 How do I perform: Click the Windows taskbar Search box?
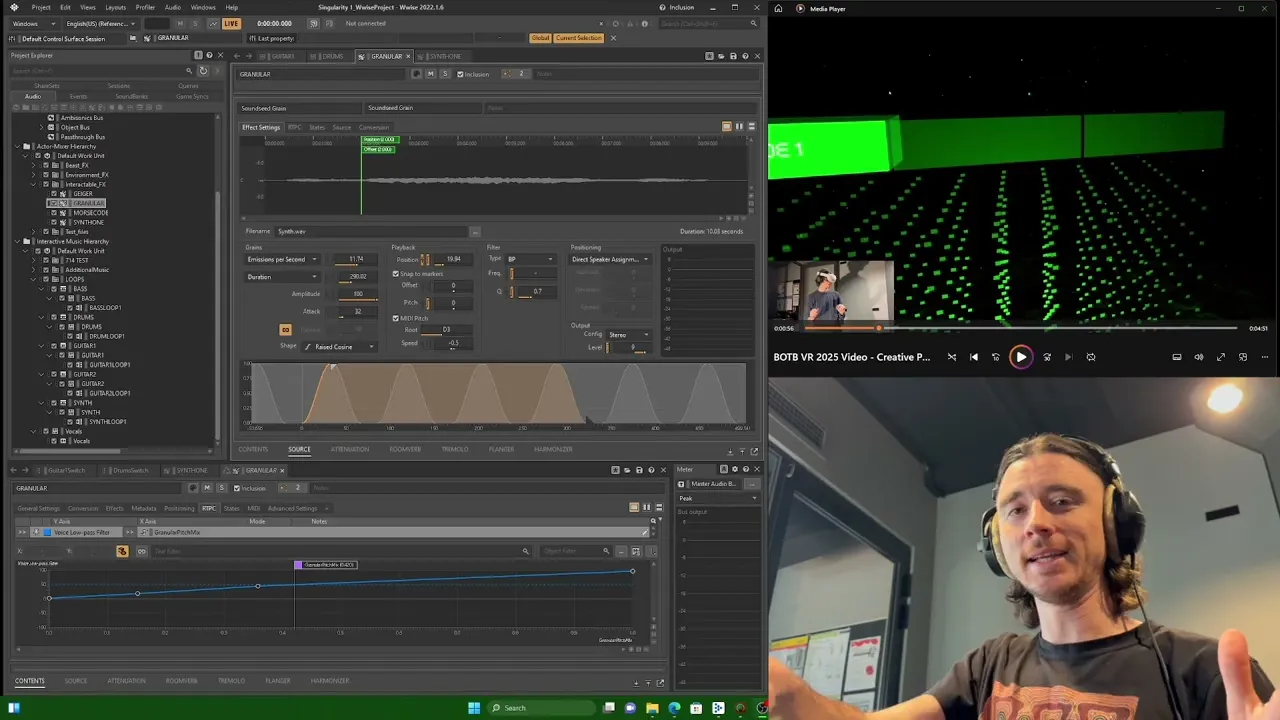point(540,708)
